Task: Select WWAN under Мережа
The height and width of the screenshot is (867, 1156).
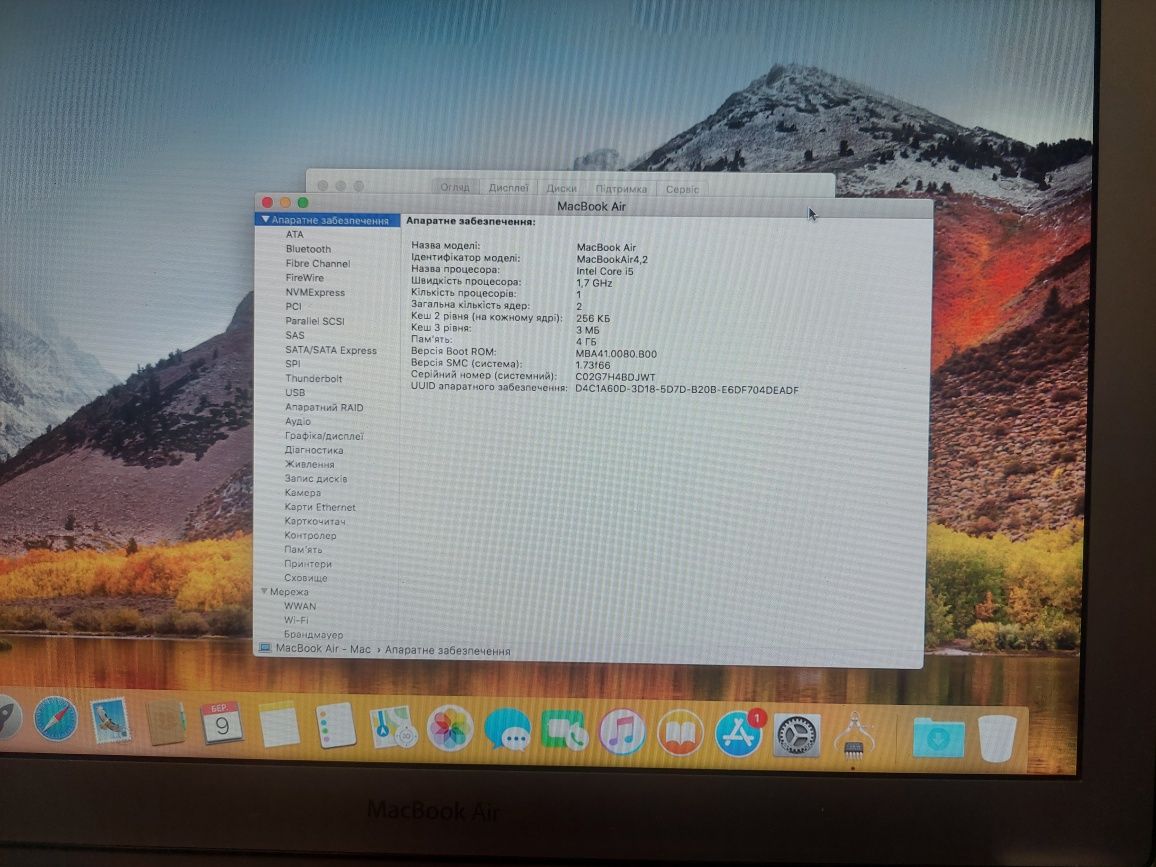Action: [300, 606]
